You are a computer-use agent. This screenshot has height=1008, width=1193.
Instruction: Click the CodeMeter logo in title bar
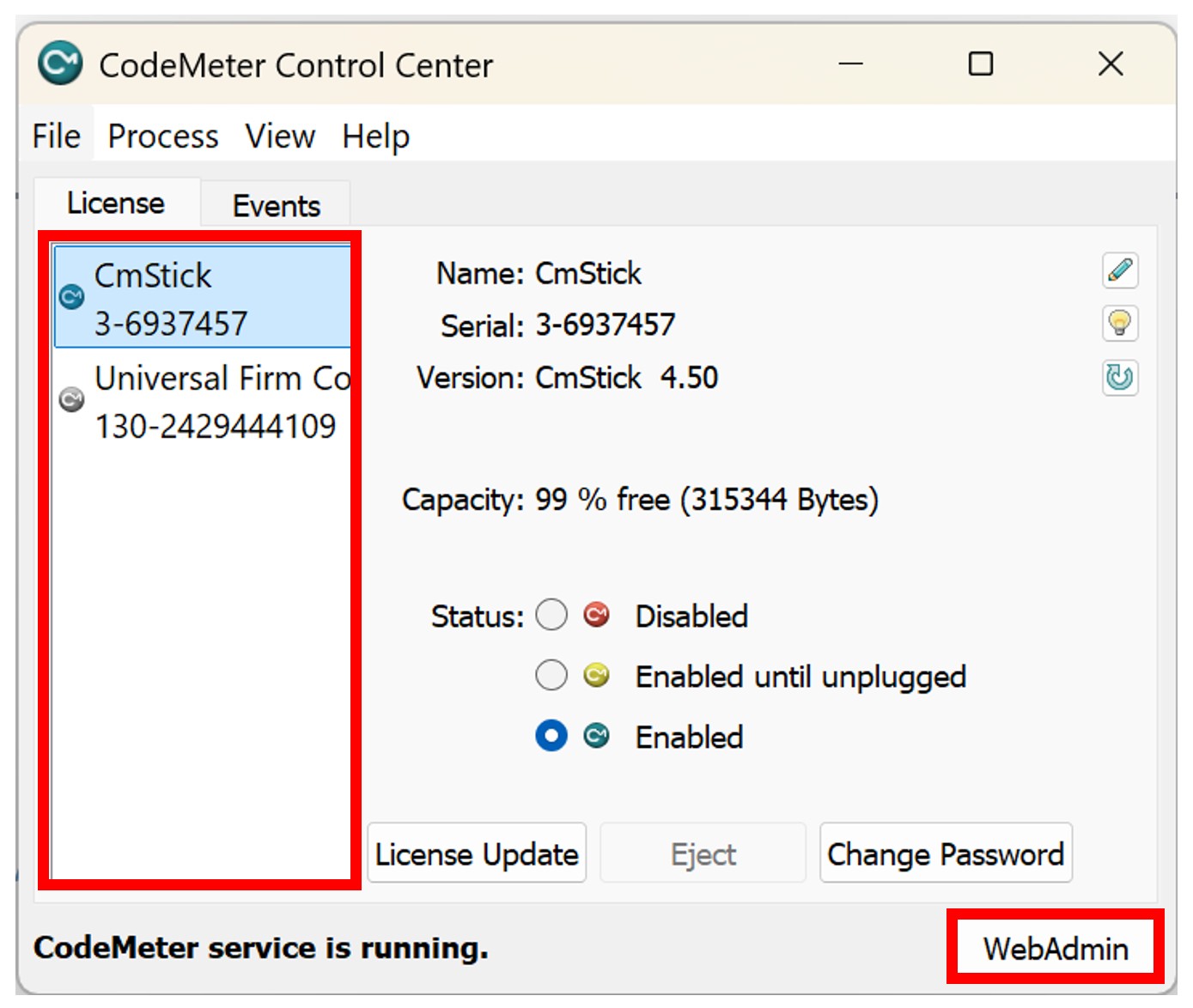coord(60,64)
